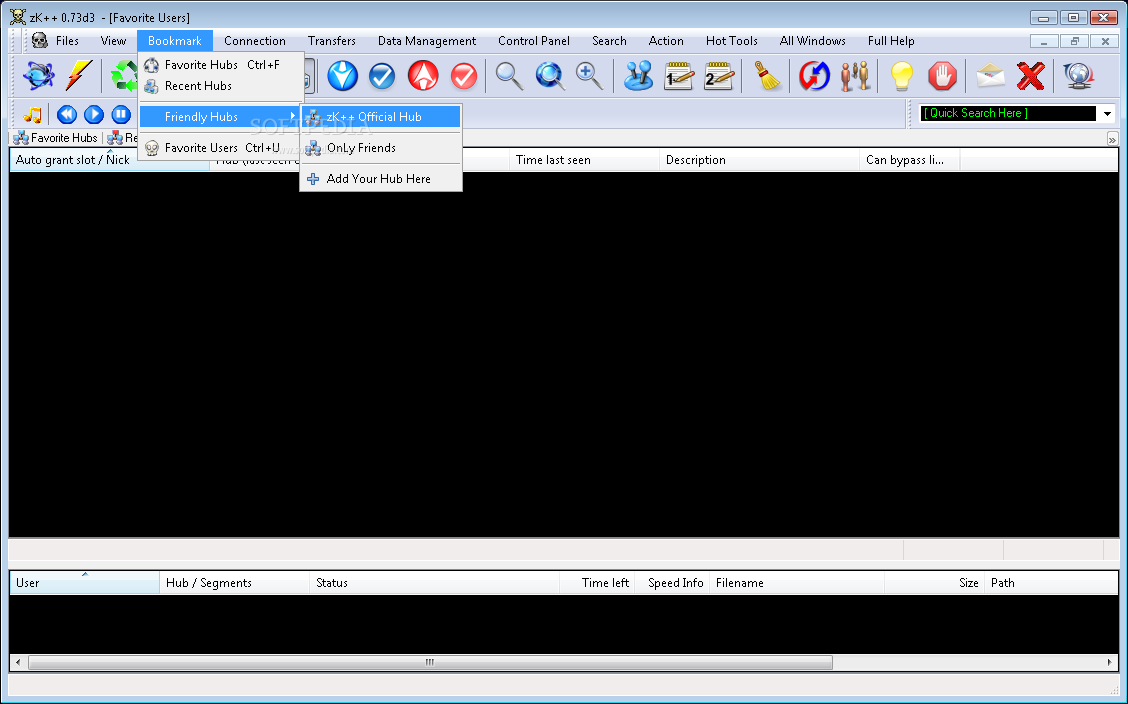1128x704 pixels.
Task: Sort transfers by Speed Info column
Action: [x=672, y=582]
